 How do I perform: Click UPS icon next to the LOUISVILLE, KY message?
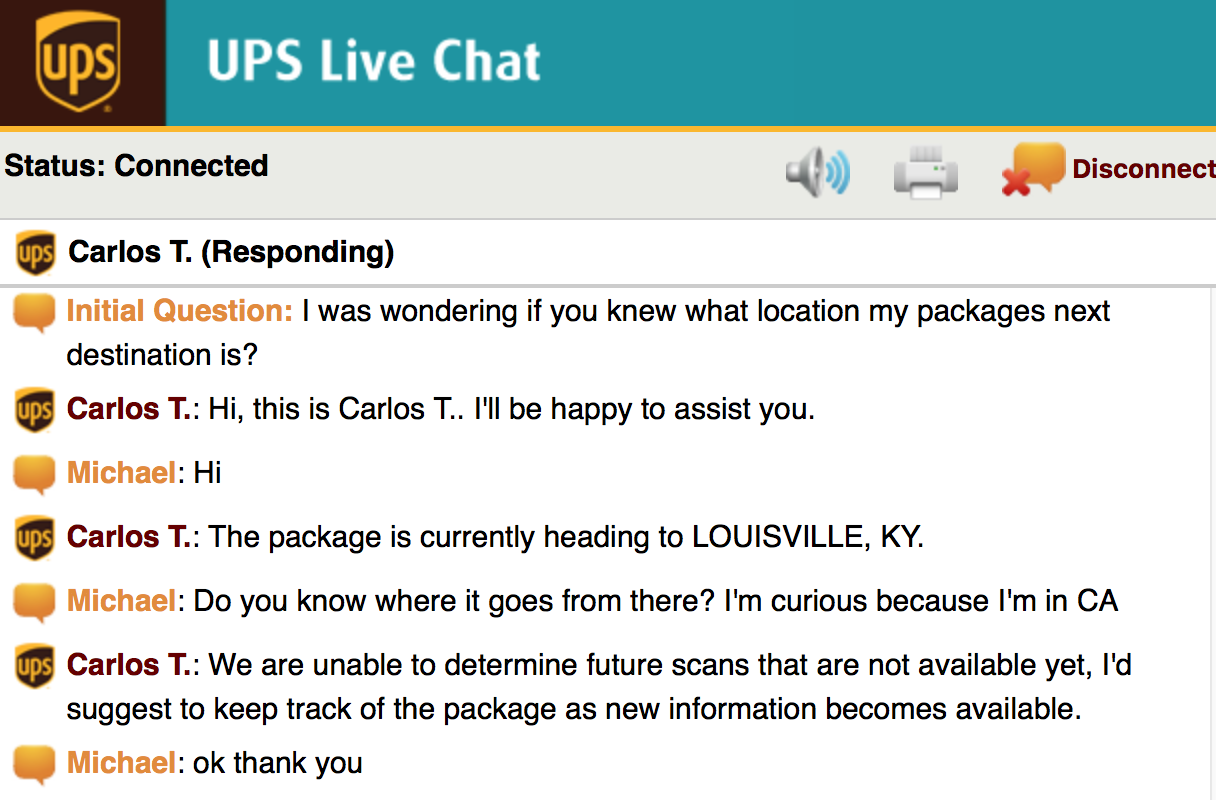(x=36, y=538)
